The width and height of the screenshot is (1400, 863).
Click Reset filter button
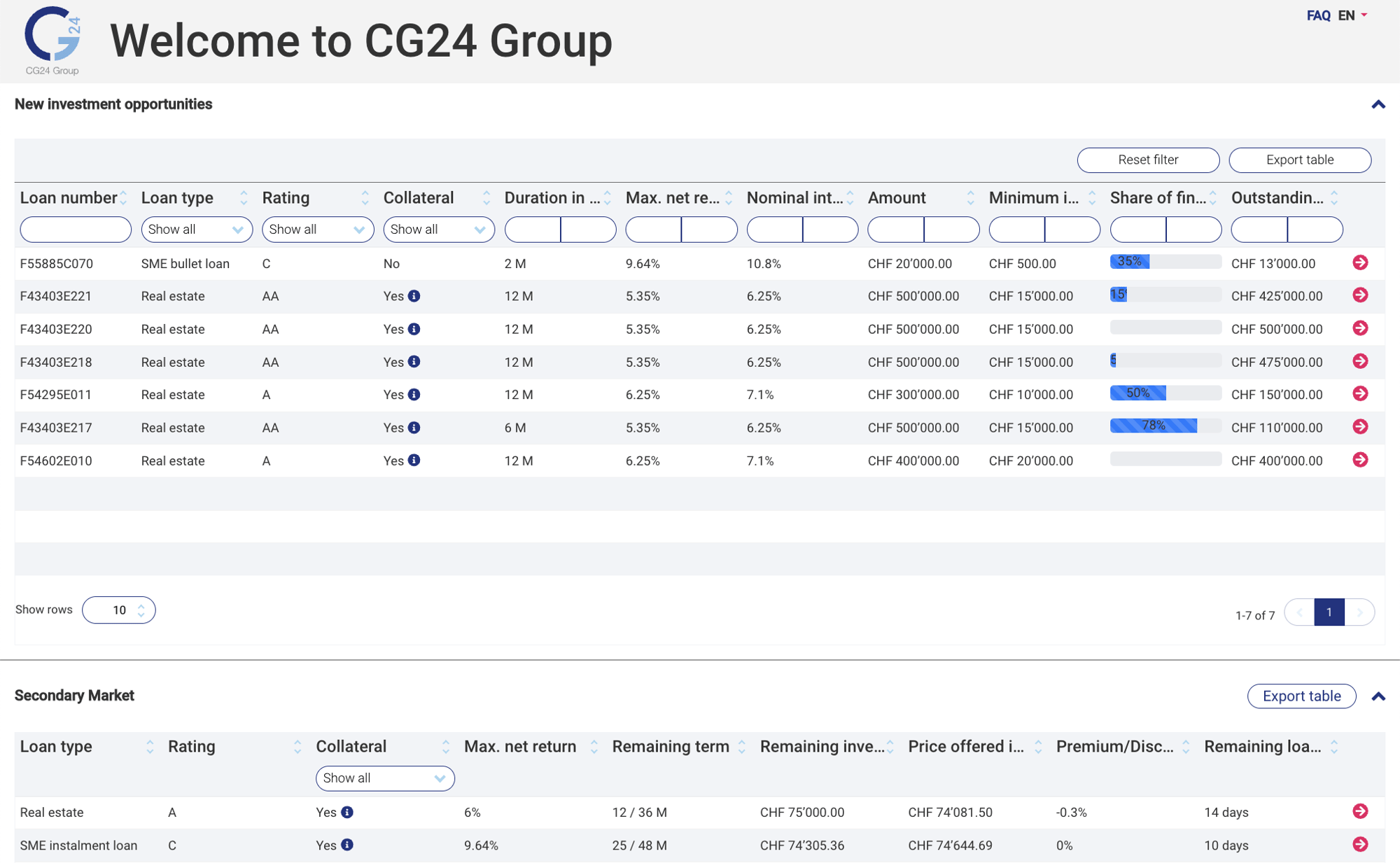pyautogui.click(x=1147, y=160)
